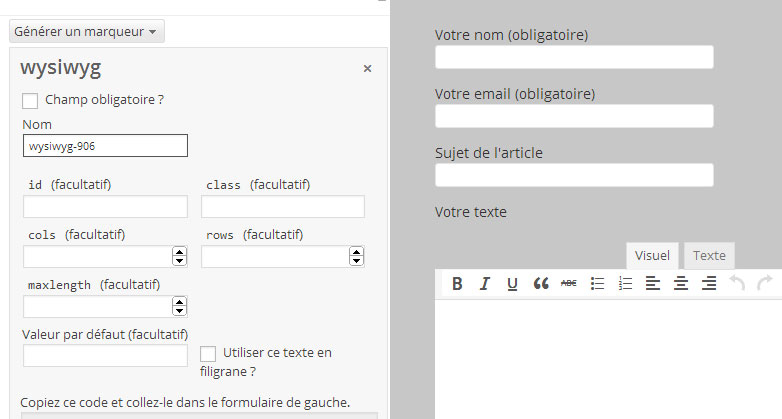Click the Votre texte label
This screenshot has width=782, height=419.
[x=470, y=212]
